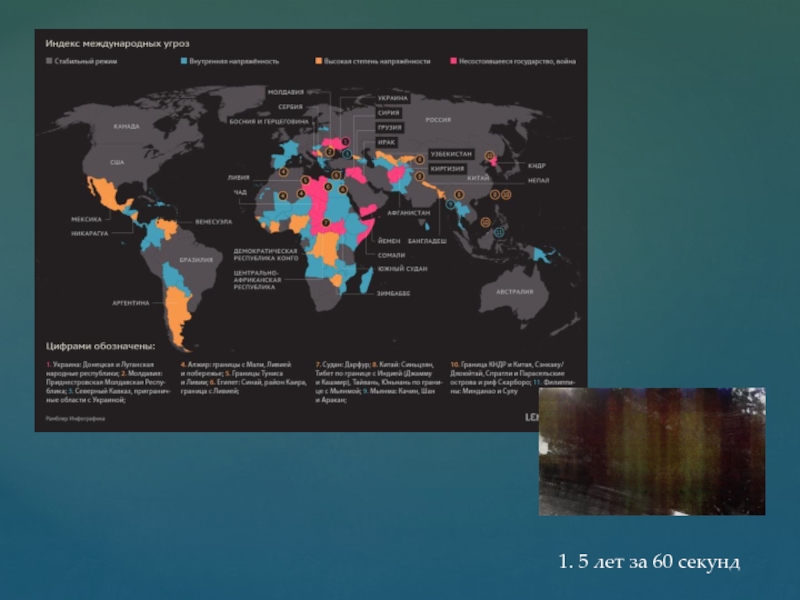This screenshot has width=800, height=600.
Task: Click the 'КАНАДА' map label
Action: coord(127,127)
